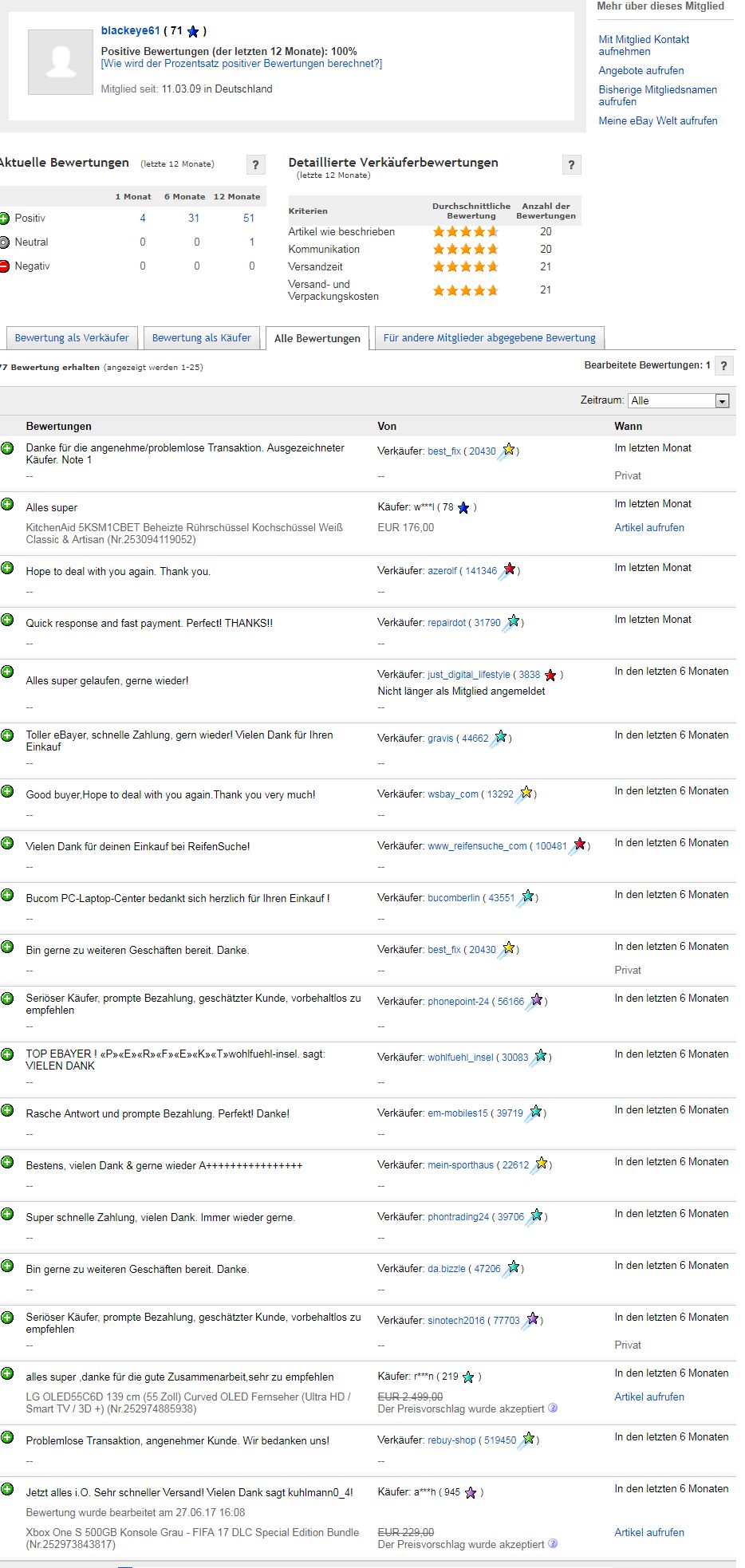745x1568 pixels.
Task: Click purple shooting star beside phonepoint-24
Action: click(536, 1001)
